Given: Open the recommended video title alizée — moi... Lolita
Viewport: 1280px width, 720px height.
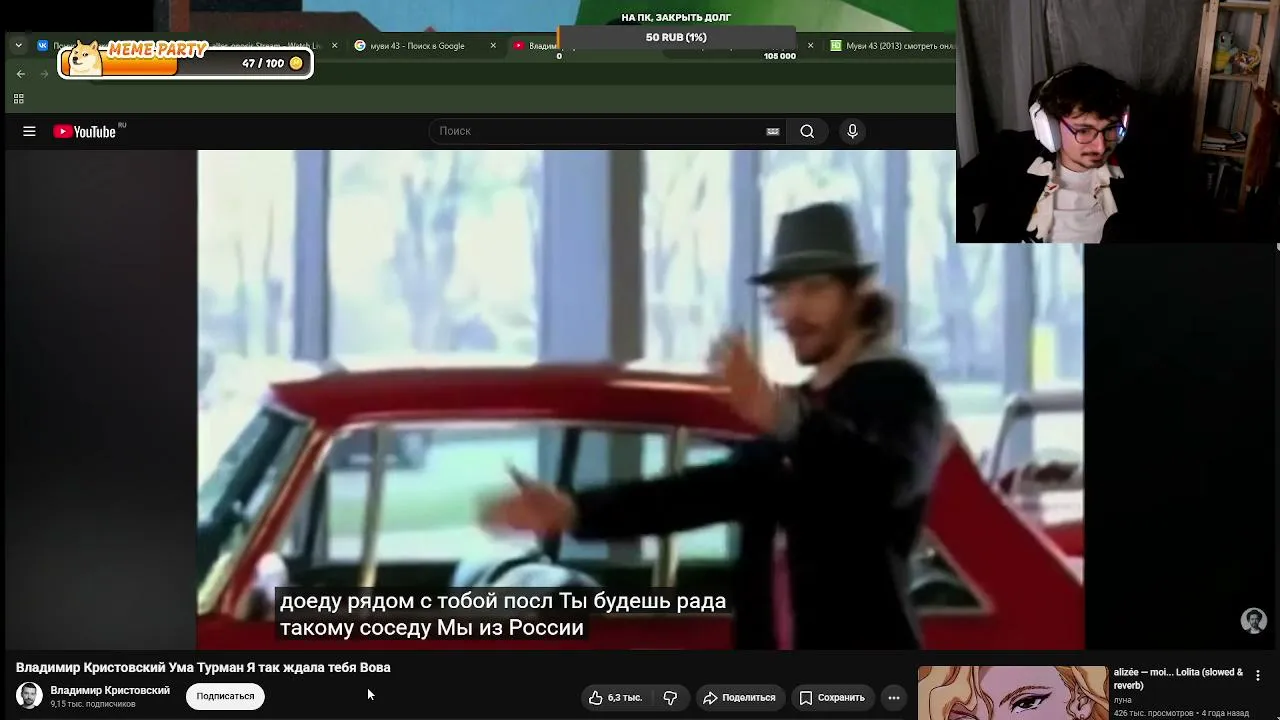Looking at the screenshot, I should tap(1179, 679).
